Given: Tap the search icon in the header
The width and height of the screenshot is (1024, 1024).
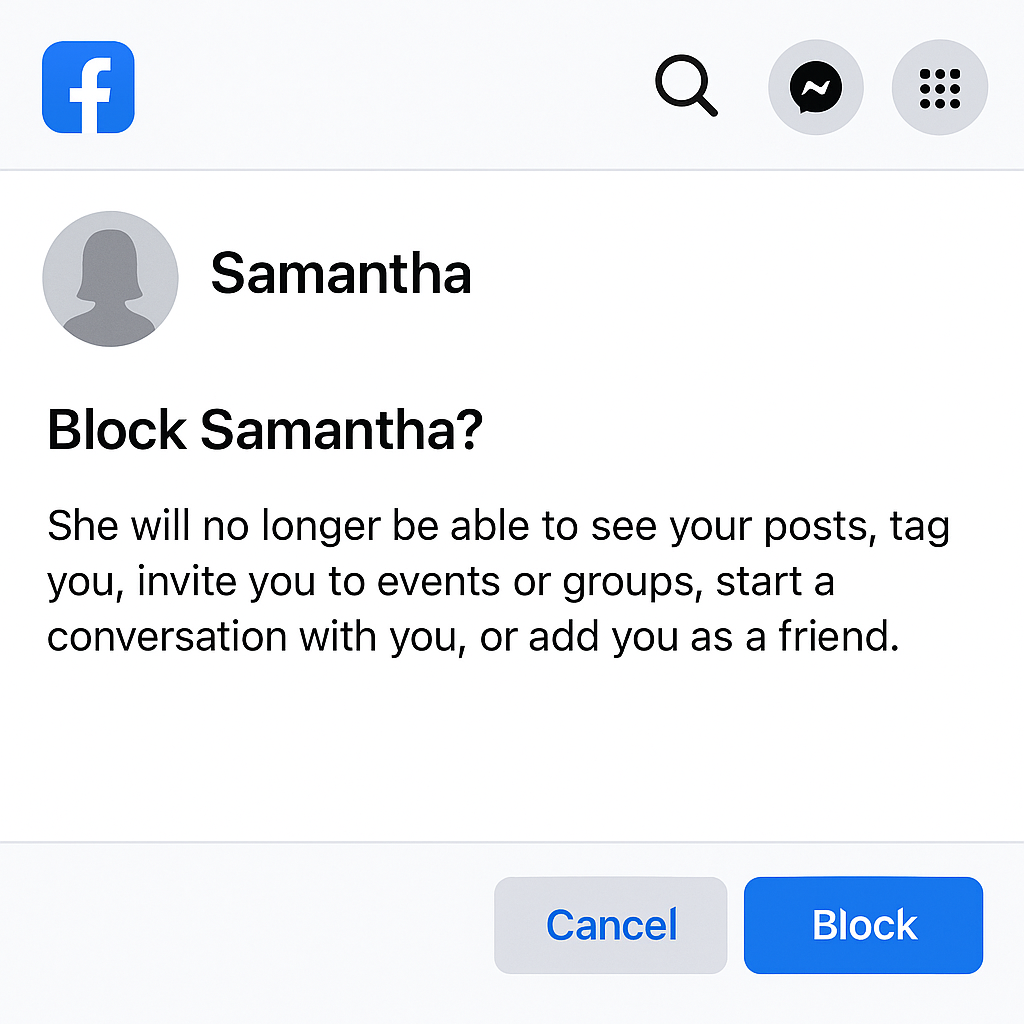Looking at the screenshot, I should pyautogui.click(x=685, y=86).
